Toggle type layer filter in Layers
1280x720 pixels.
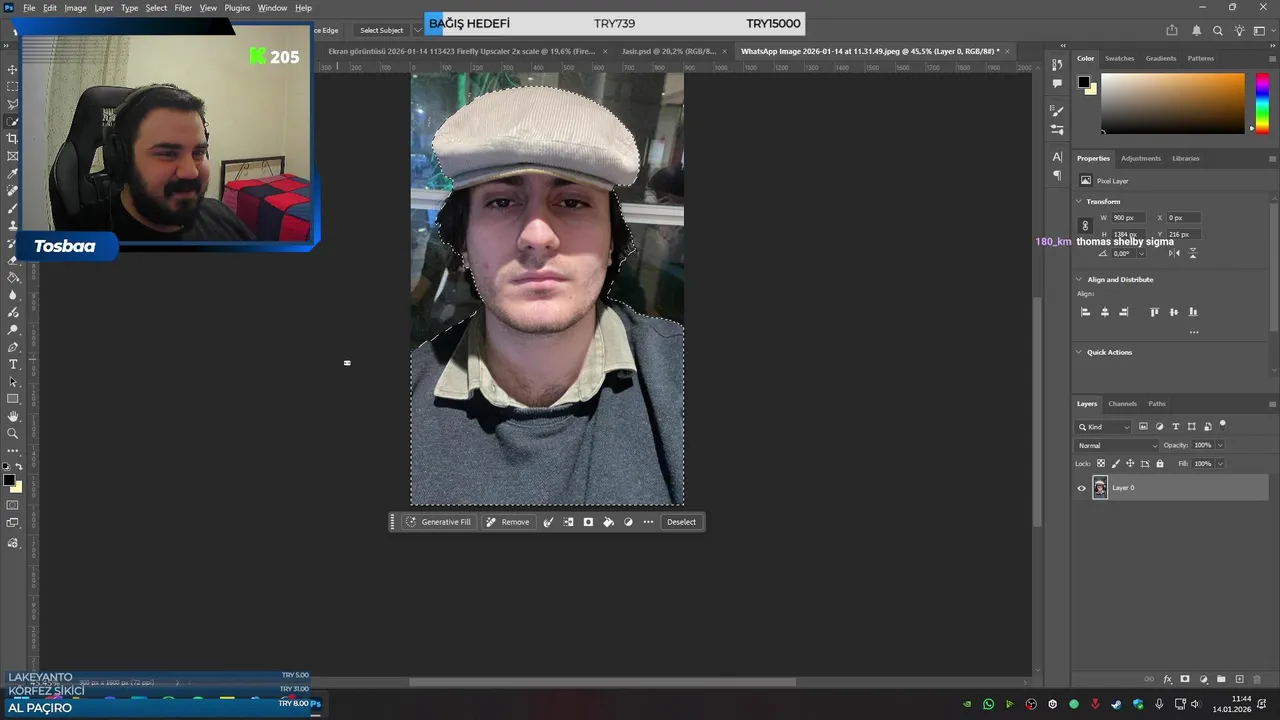[1175, 427]
